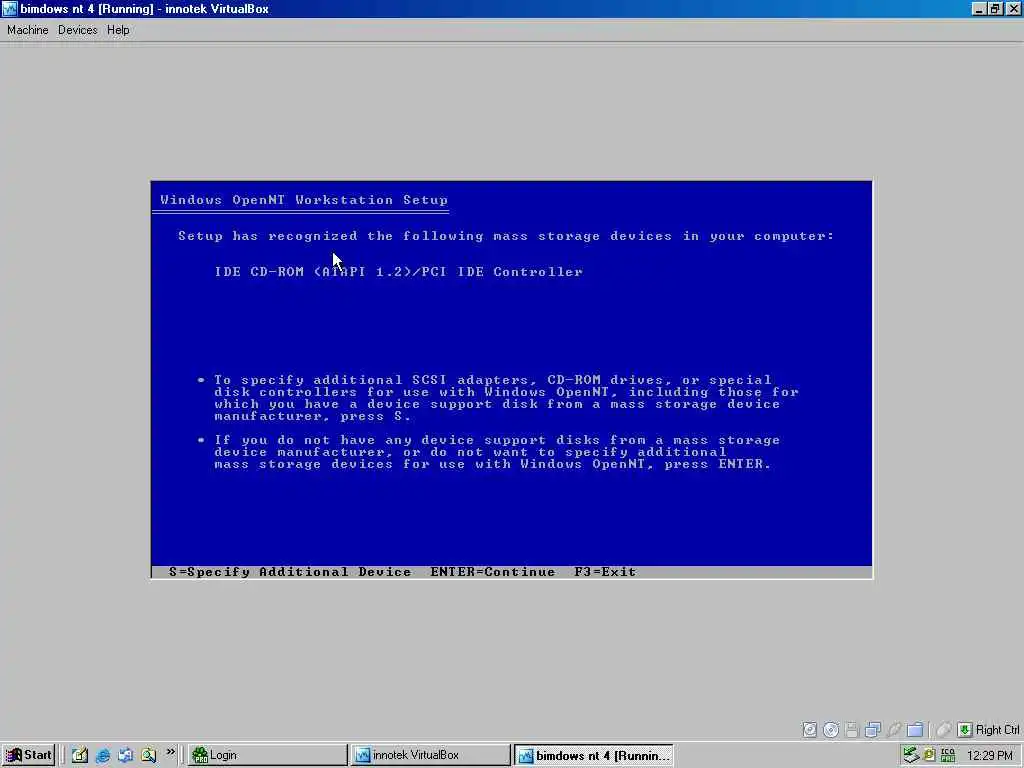Click the network connection tray icon
The height and width of the screenshot is (768, 1024).
(911, 755)
